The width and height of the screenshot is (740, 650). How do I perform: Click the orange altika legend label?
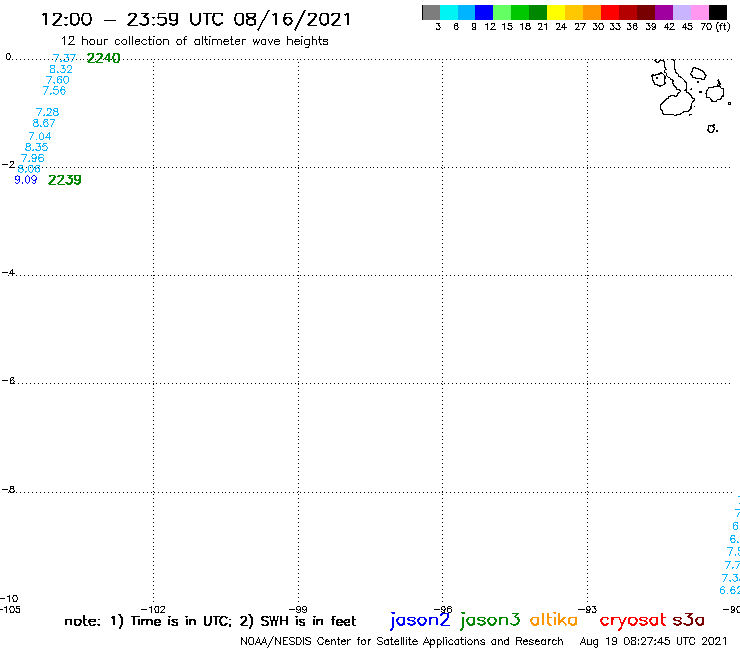pos(554,619)
